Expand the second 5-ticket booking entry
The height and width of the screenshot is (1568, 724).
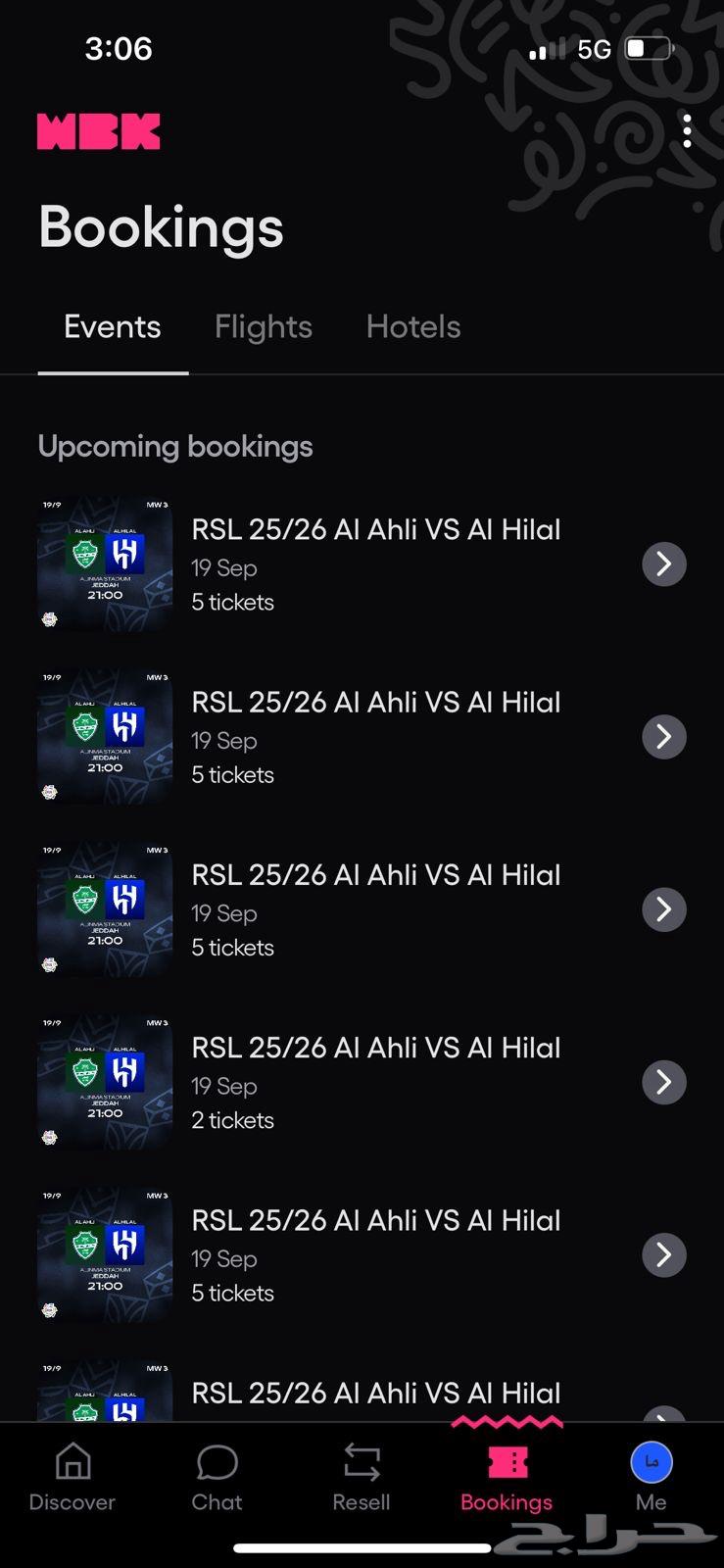point(663,736)
